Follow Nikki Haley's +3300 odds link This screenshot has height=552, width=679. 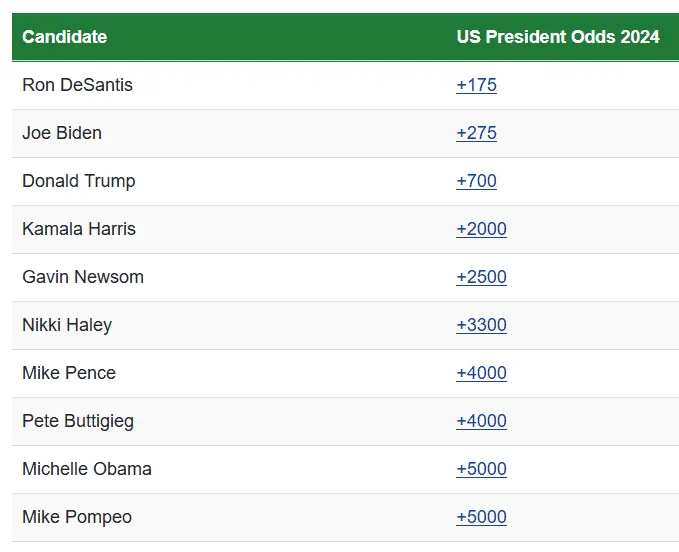pyautogui.click(x=481, y=325)
